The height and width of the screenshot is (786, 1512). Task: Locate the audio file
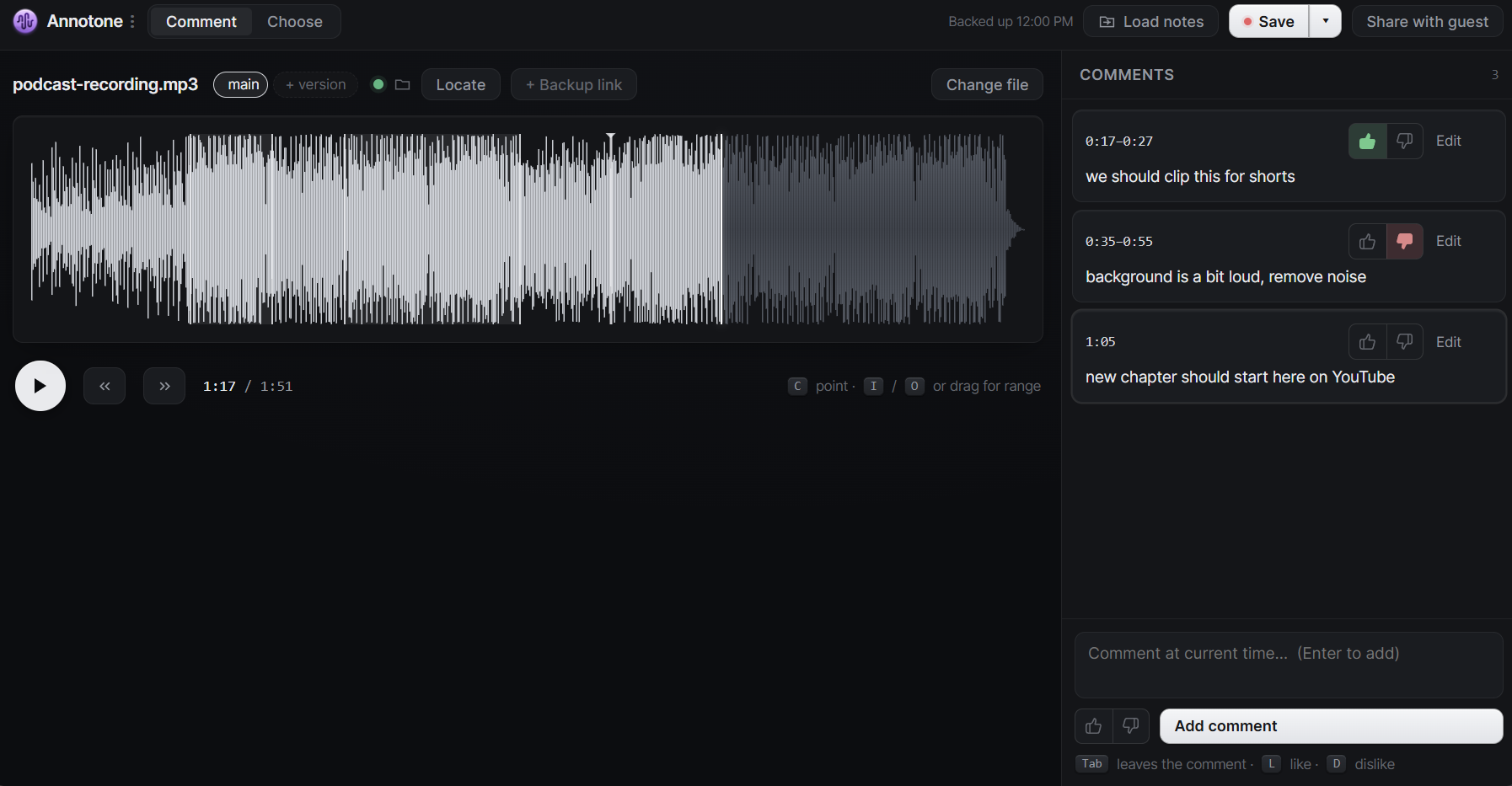[x=460, y=84]
